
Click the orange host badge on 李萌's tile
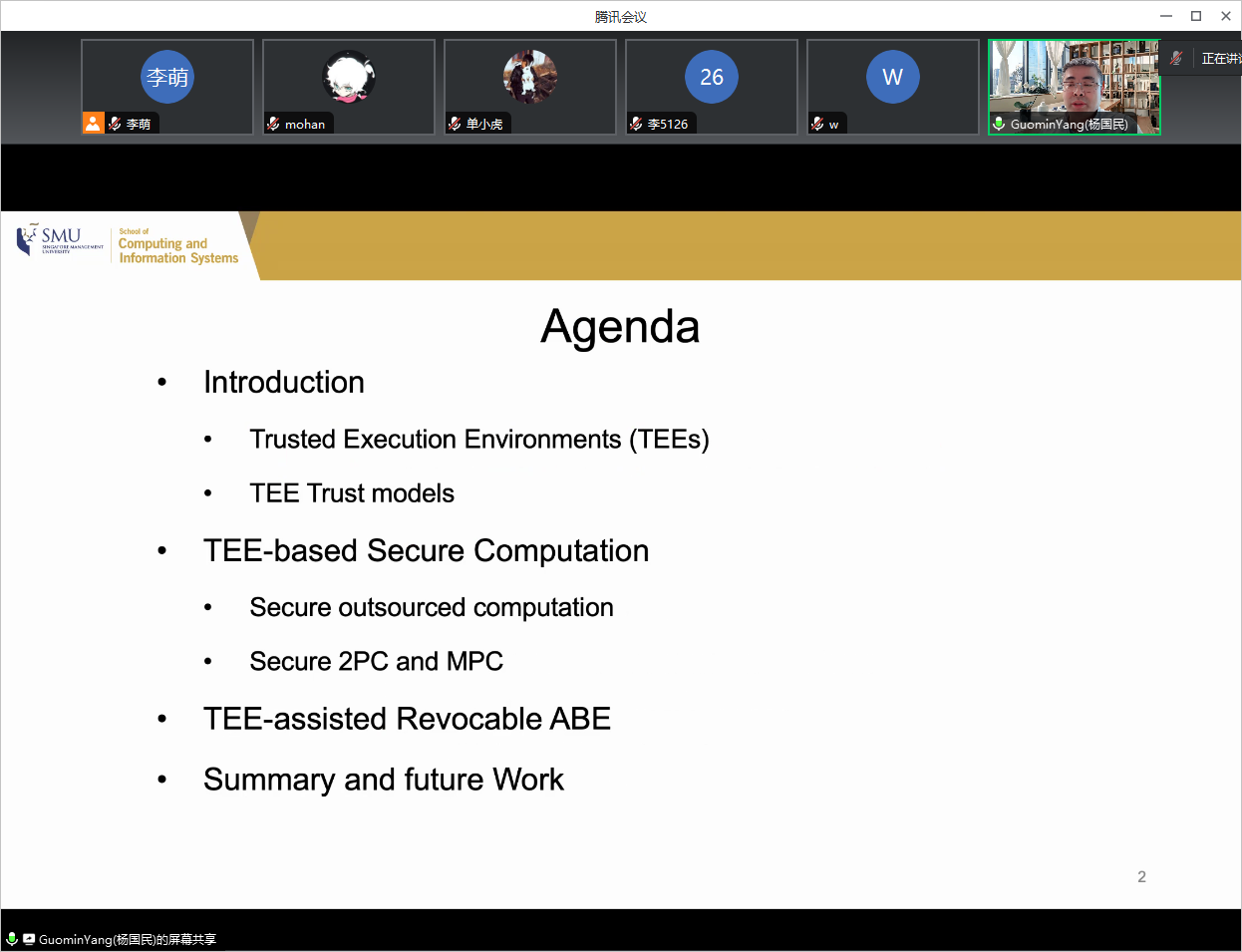[93, 123]
